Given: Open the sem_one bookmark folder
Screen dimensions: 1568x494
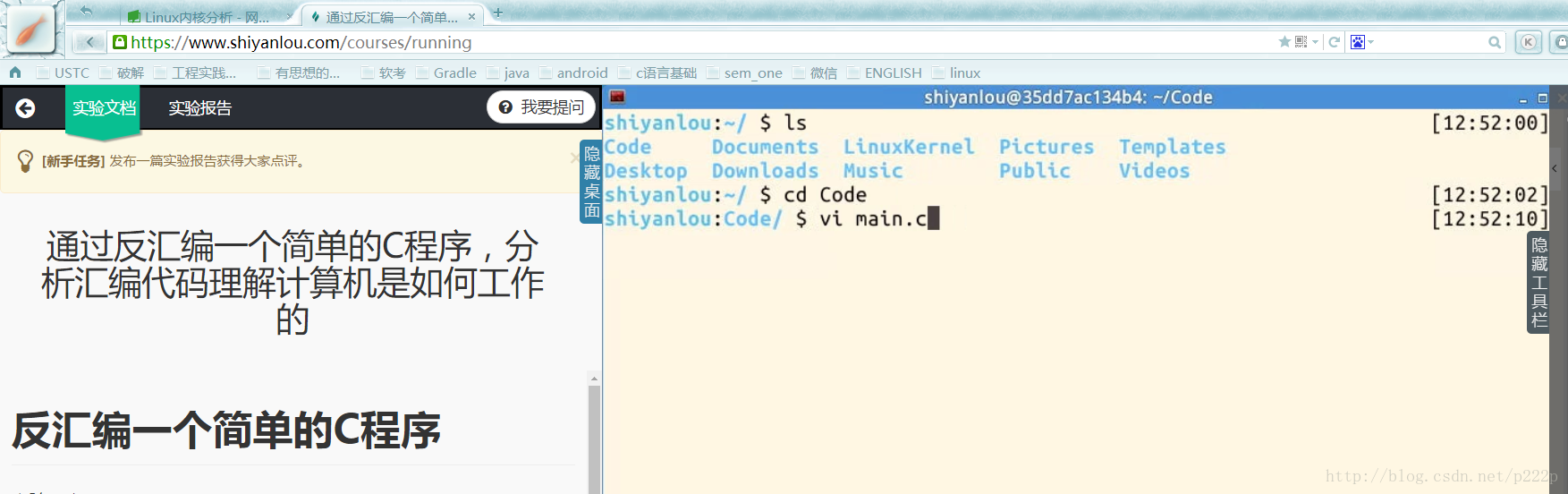Looking at the screenshot, I should (x=745, y=72).
